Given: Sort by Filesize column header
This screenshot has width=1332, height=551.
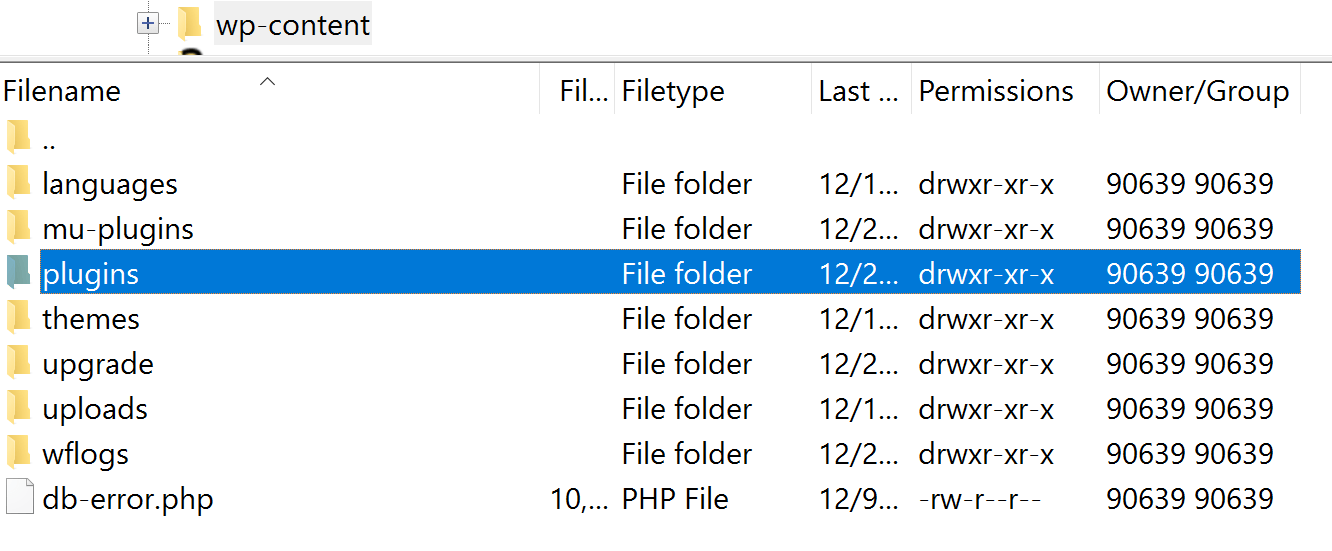Looking at the screenshot, I should (x=584, y=91).
